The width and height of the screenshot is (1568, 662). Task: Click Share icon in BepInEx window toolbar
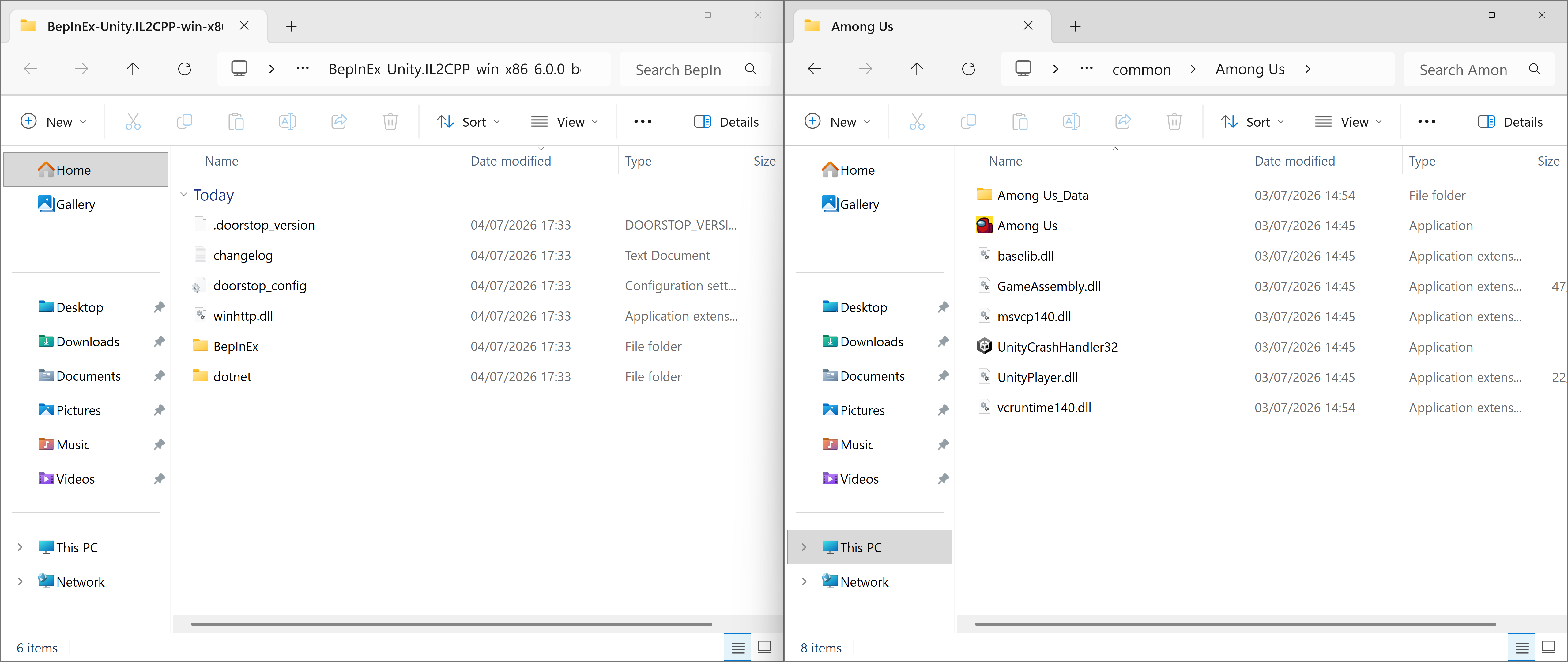[x=339, y=122]
